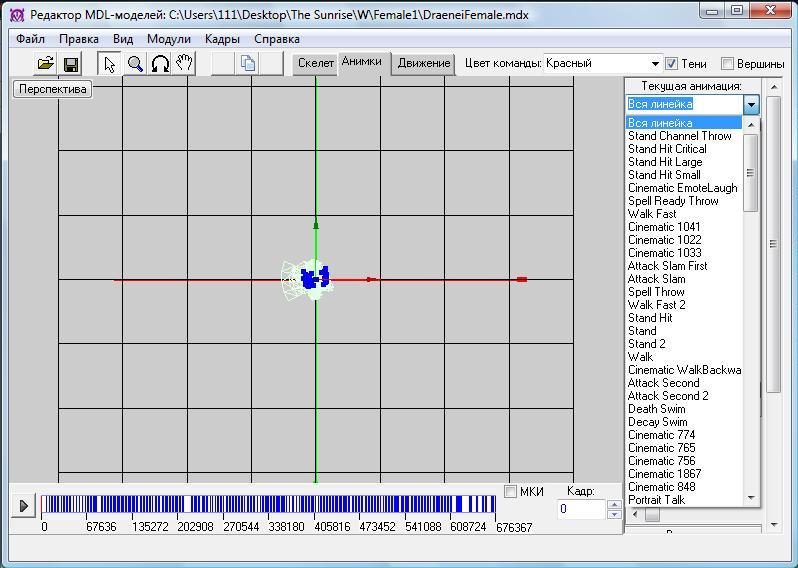Enable the Вершины checkbox
The image size is (798, 568).
point(728,64)
